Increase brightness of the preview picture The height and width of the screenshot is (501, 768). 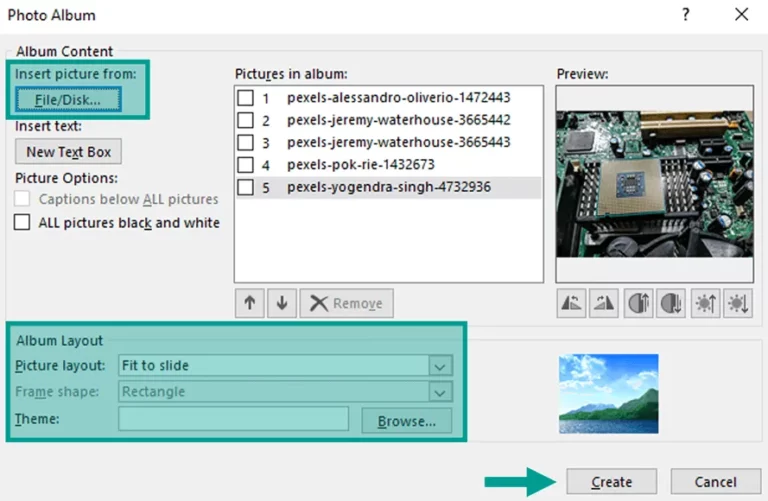(706, 304)
